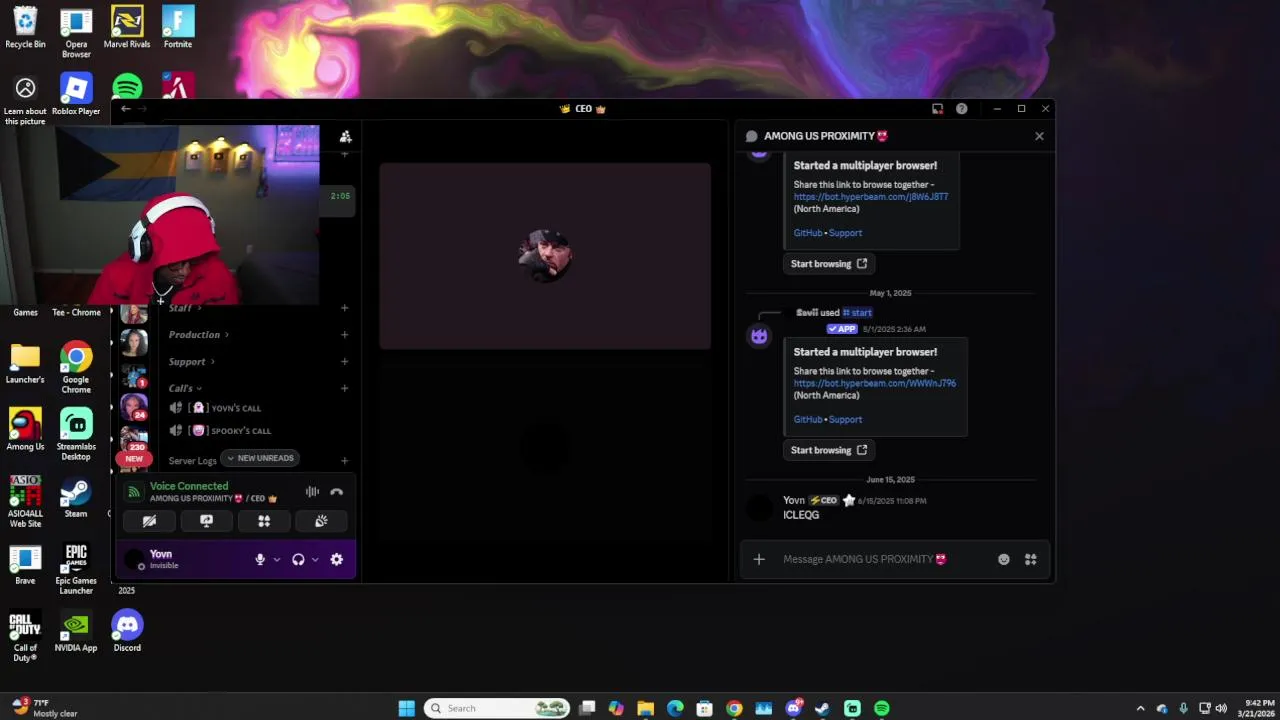Disconnect from the voice call
The image size is (1280, 720).
click(x=336, y=492)
